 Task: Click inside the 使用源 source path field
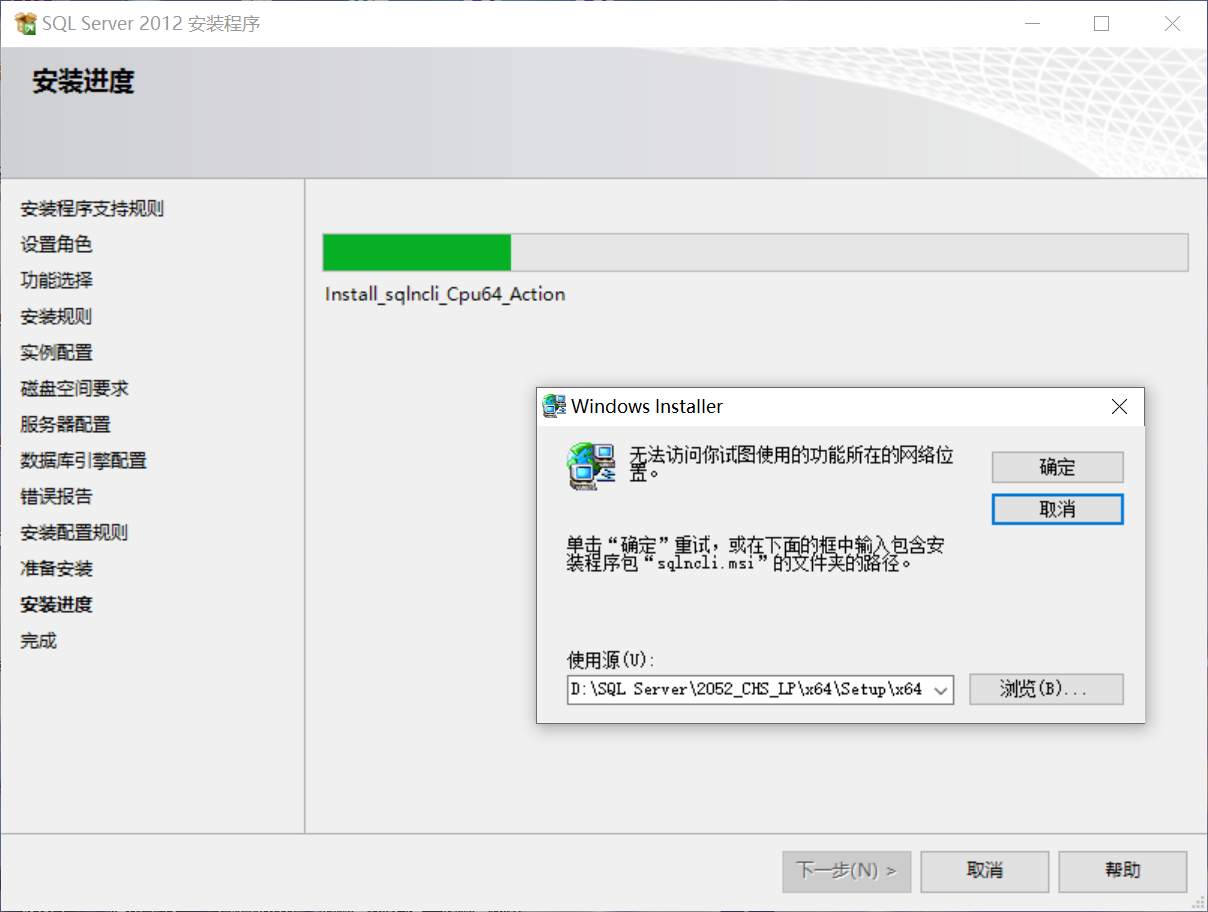click(747, 690)
